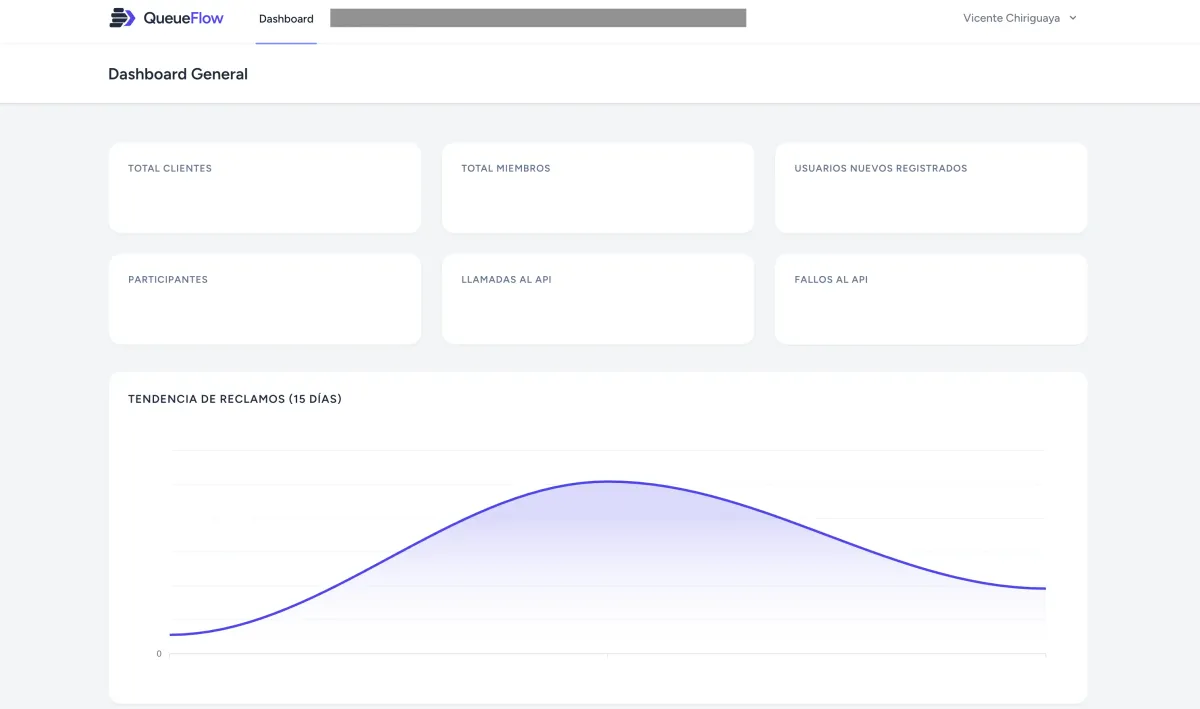Open the Vicente Chiriguaya user menu

click(1020, 18)
